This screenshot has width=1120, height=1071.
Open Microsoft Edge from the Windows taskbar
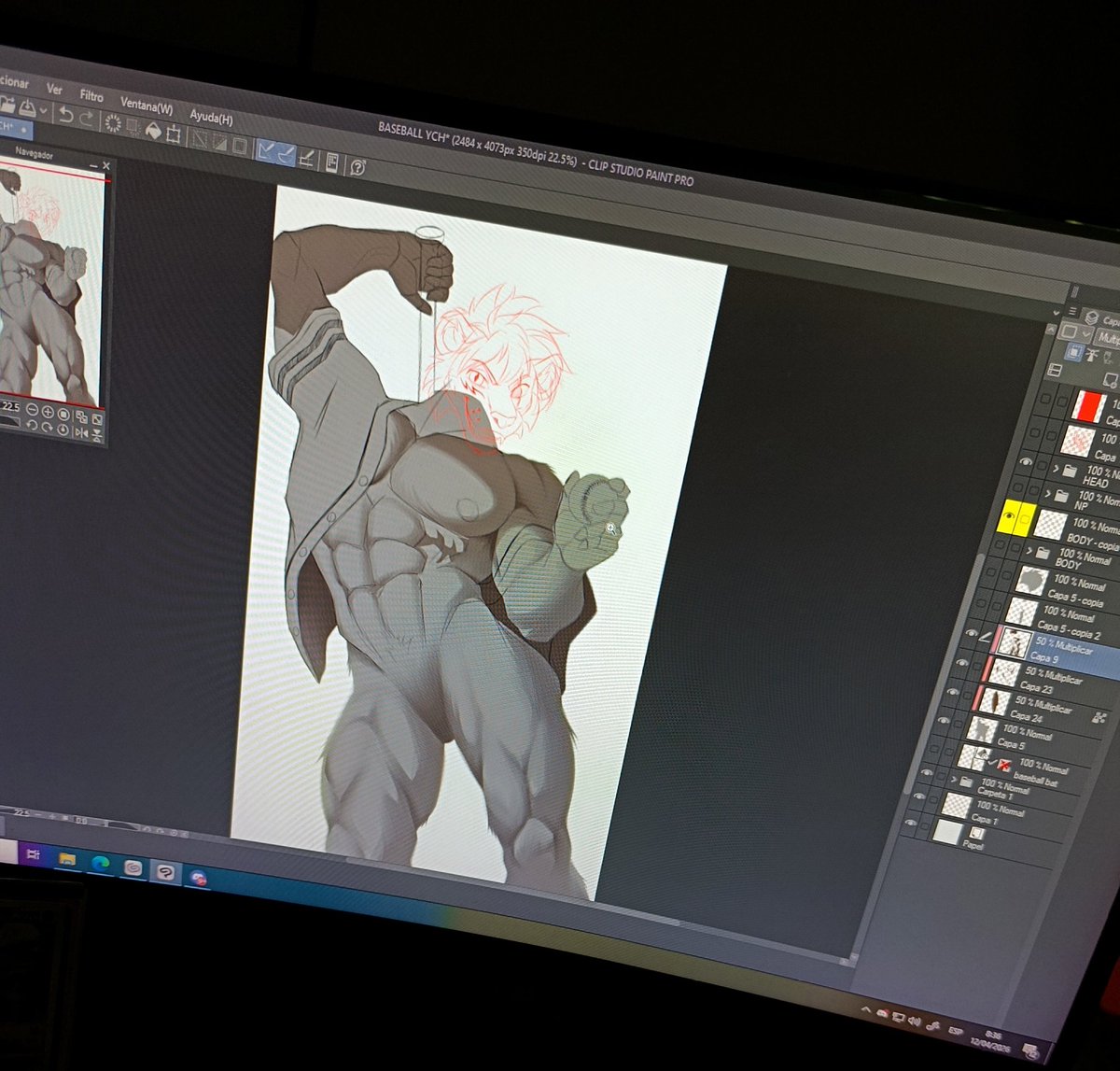[100, 864]
